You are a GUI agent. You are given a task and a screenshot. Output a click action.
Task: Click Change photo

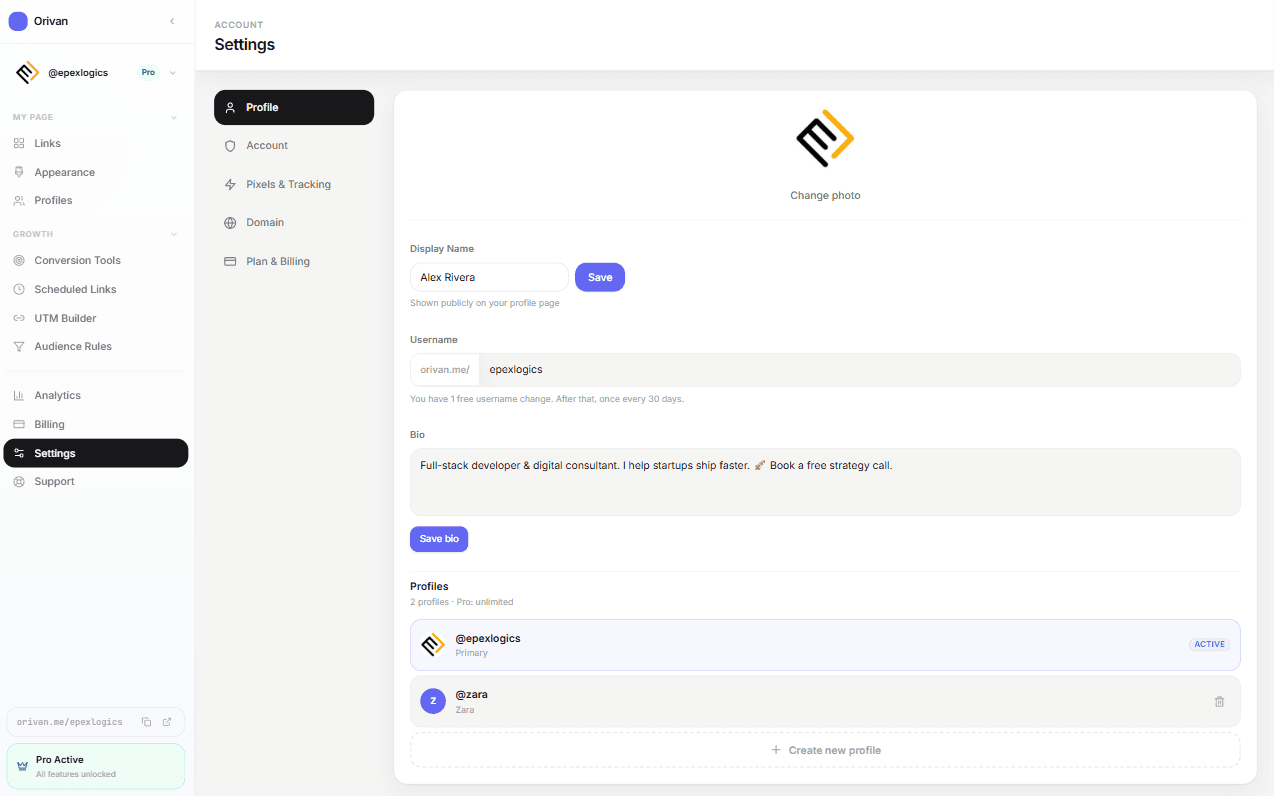pyautogui.click(x=825, y=195)
